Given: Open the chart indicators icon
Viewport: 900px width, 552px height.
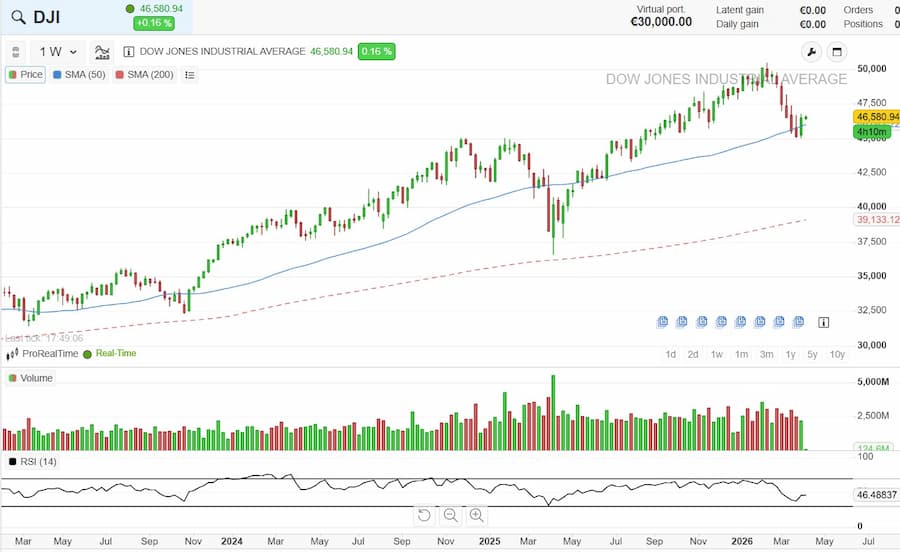Looking at the screenshot, I should coord(102,52).
